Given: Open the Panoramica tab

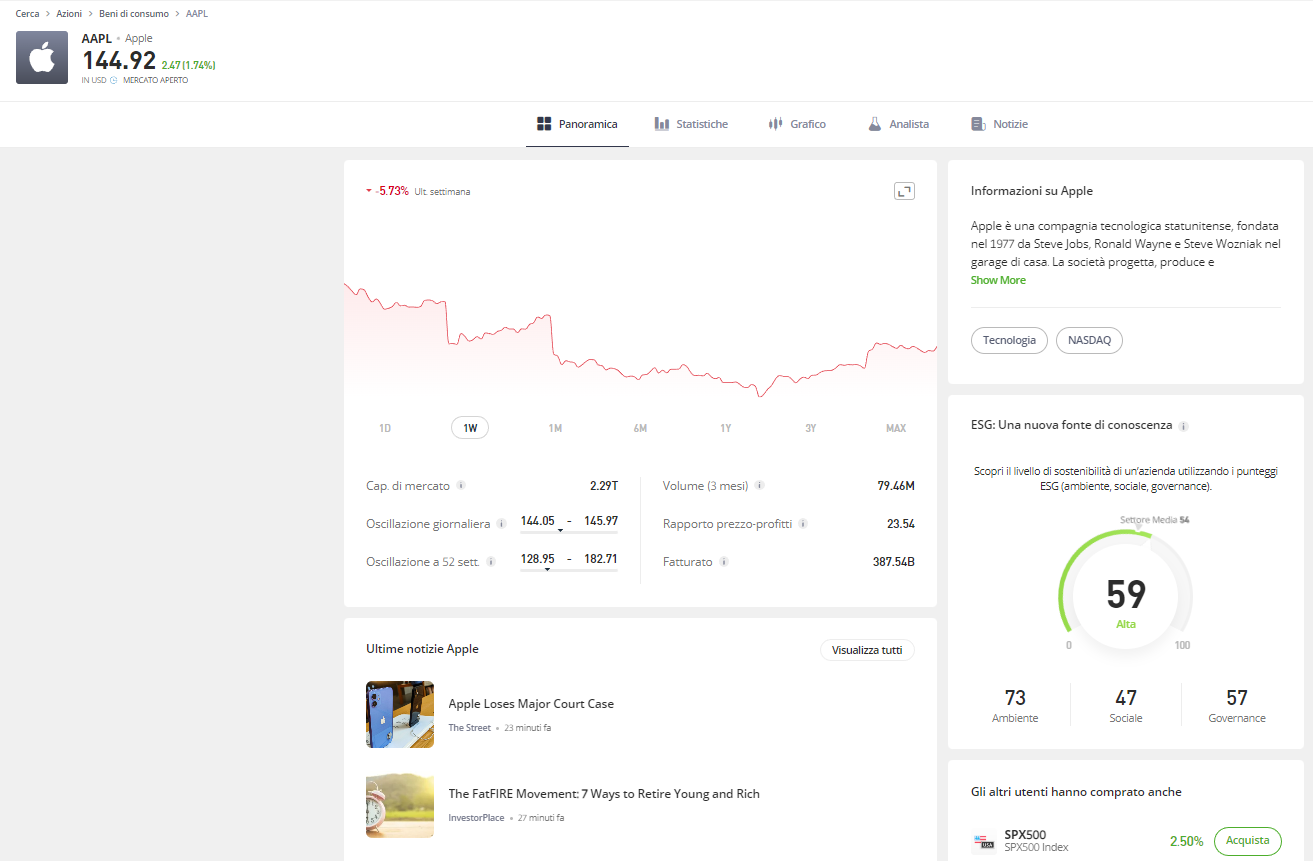Looking at the screenshot, I should [x=577, y=124].
